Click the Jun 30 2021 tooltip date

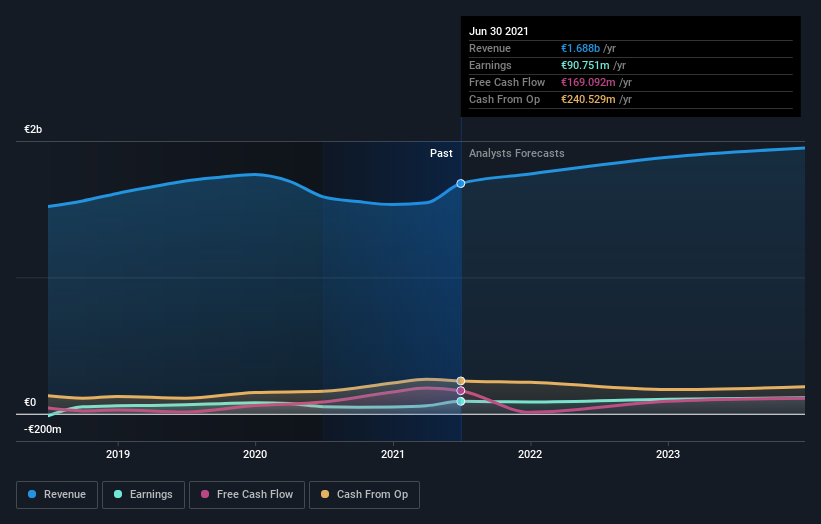(x=498, y=31)
